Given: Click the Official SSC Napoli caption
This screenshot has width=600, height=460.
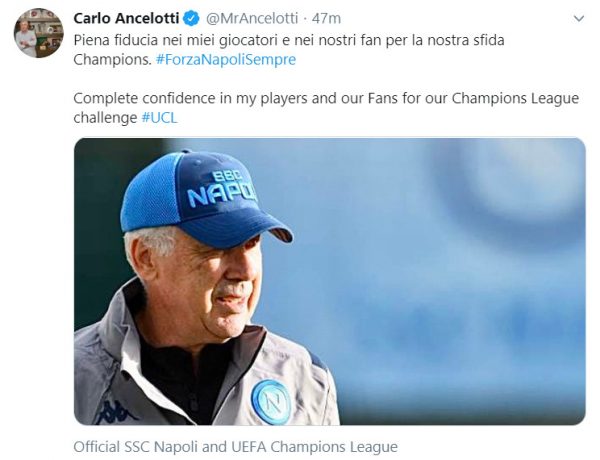Looking at the screenshot, I should pyautogui.click(x=235, y=447).
